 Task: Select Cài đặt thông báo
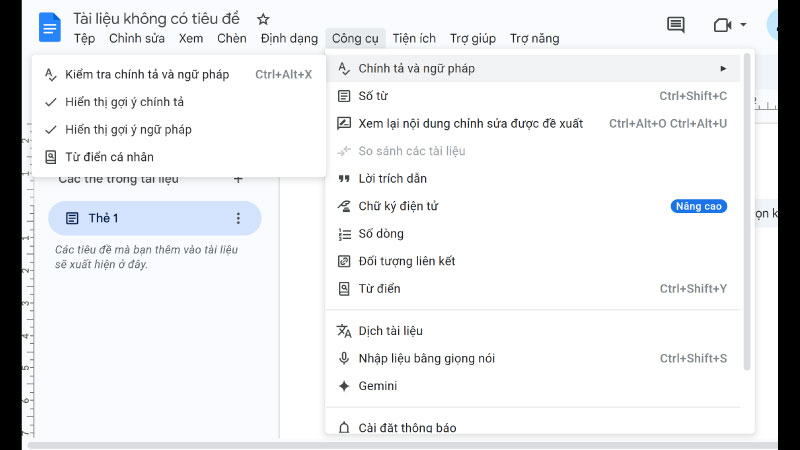click(x=533, y=426)
